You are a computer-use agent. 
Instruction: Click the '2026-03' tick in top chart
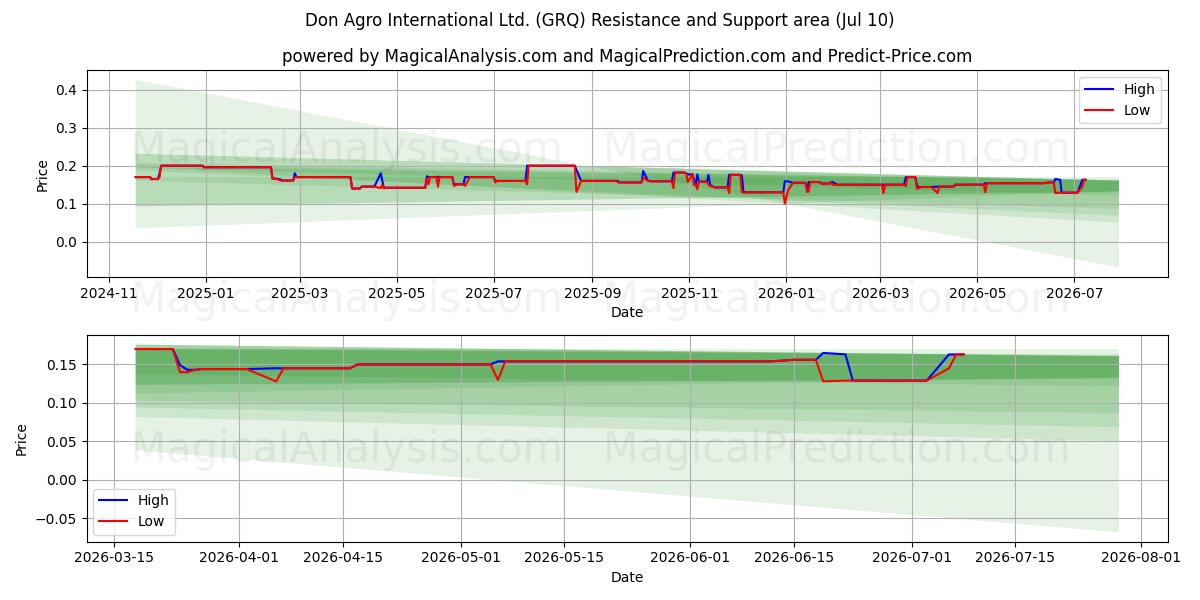pos(880,293)
